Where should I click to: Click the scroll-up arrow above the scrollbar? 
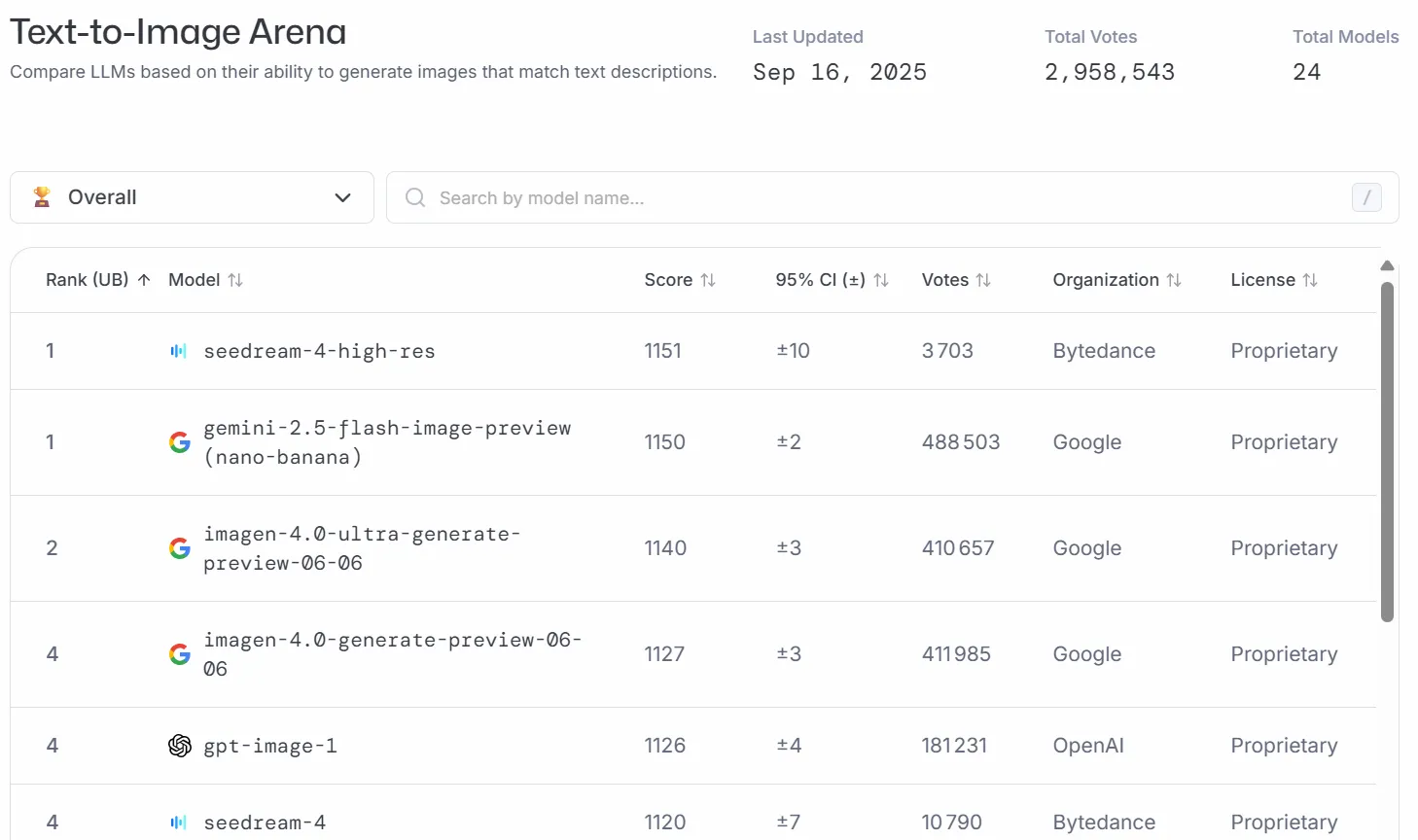point(1387,265)
